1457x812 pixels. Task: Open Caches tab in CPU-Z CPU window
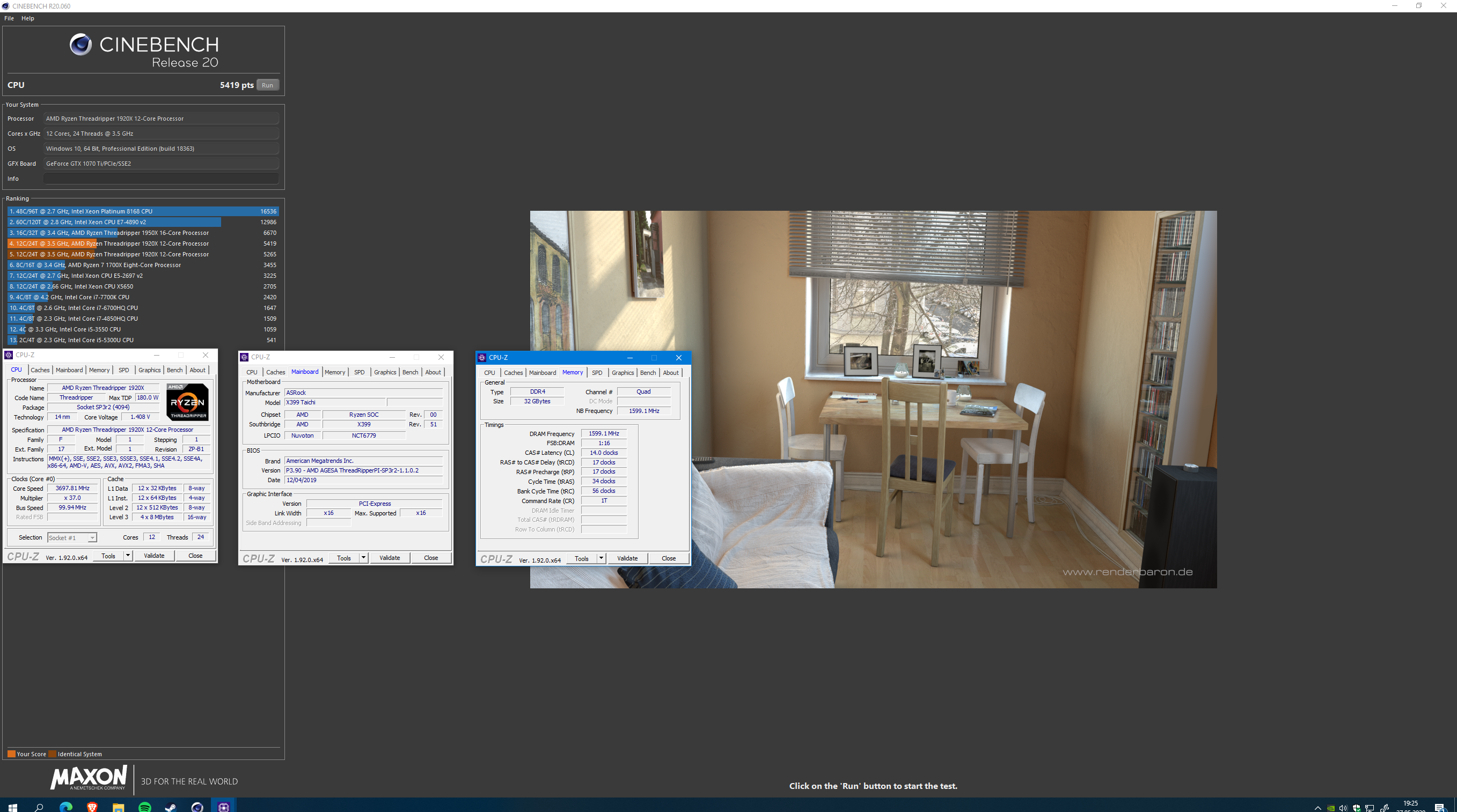pos(40,370)
